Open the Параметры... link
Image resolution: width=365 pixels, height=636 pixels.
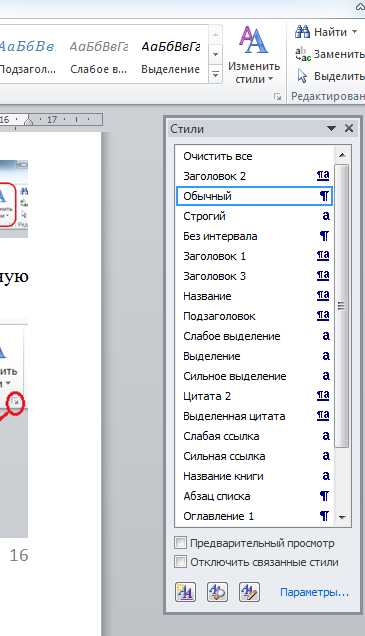(x=314, y=592)
